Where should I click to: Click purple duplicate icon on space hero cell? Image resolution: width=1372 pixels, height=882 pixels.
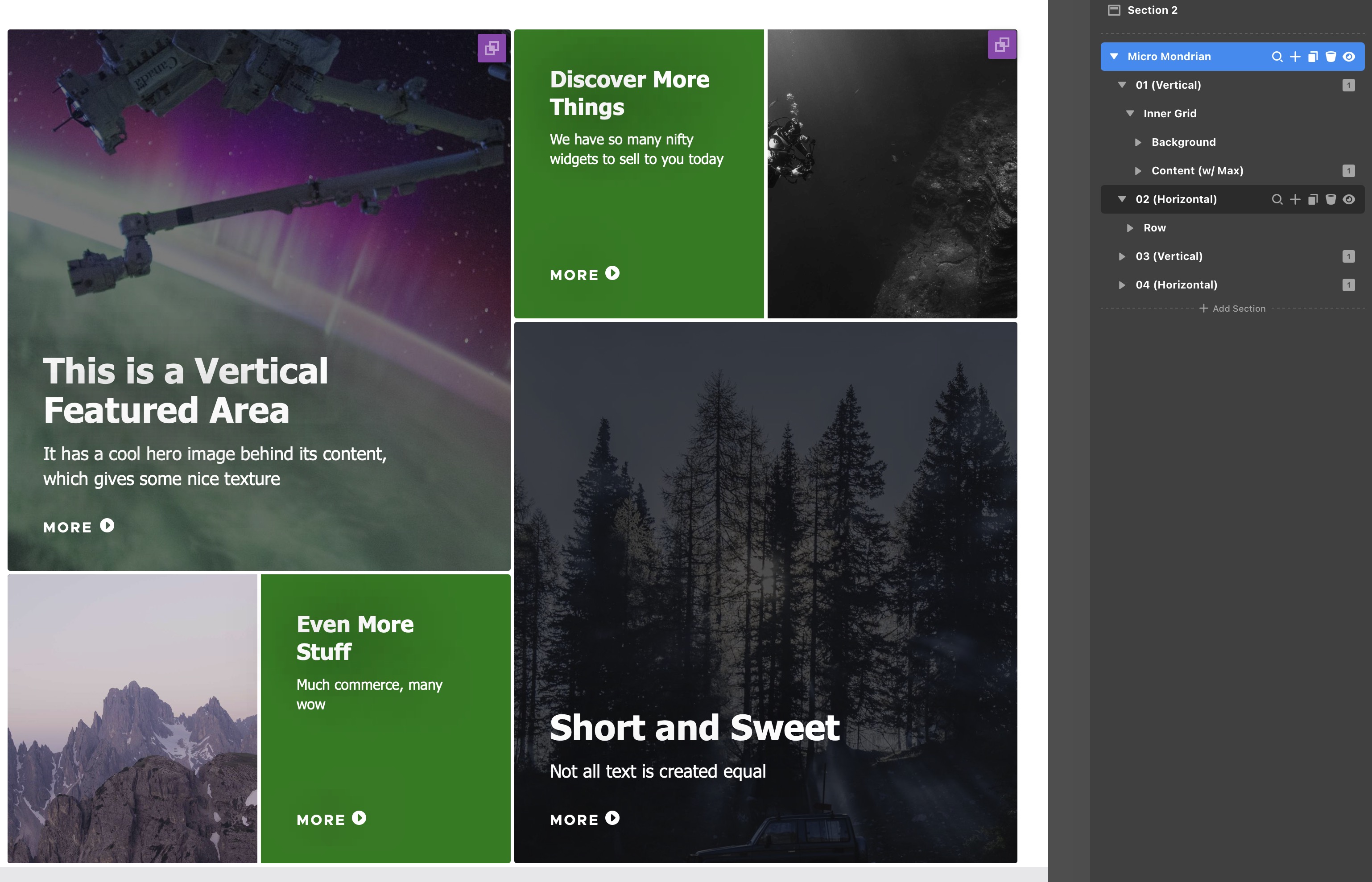point(492,48)
